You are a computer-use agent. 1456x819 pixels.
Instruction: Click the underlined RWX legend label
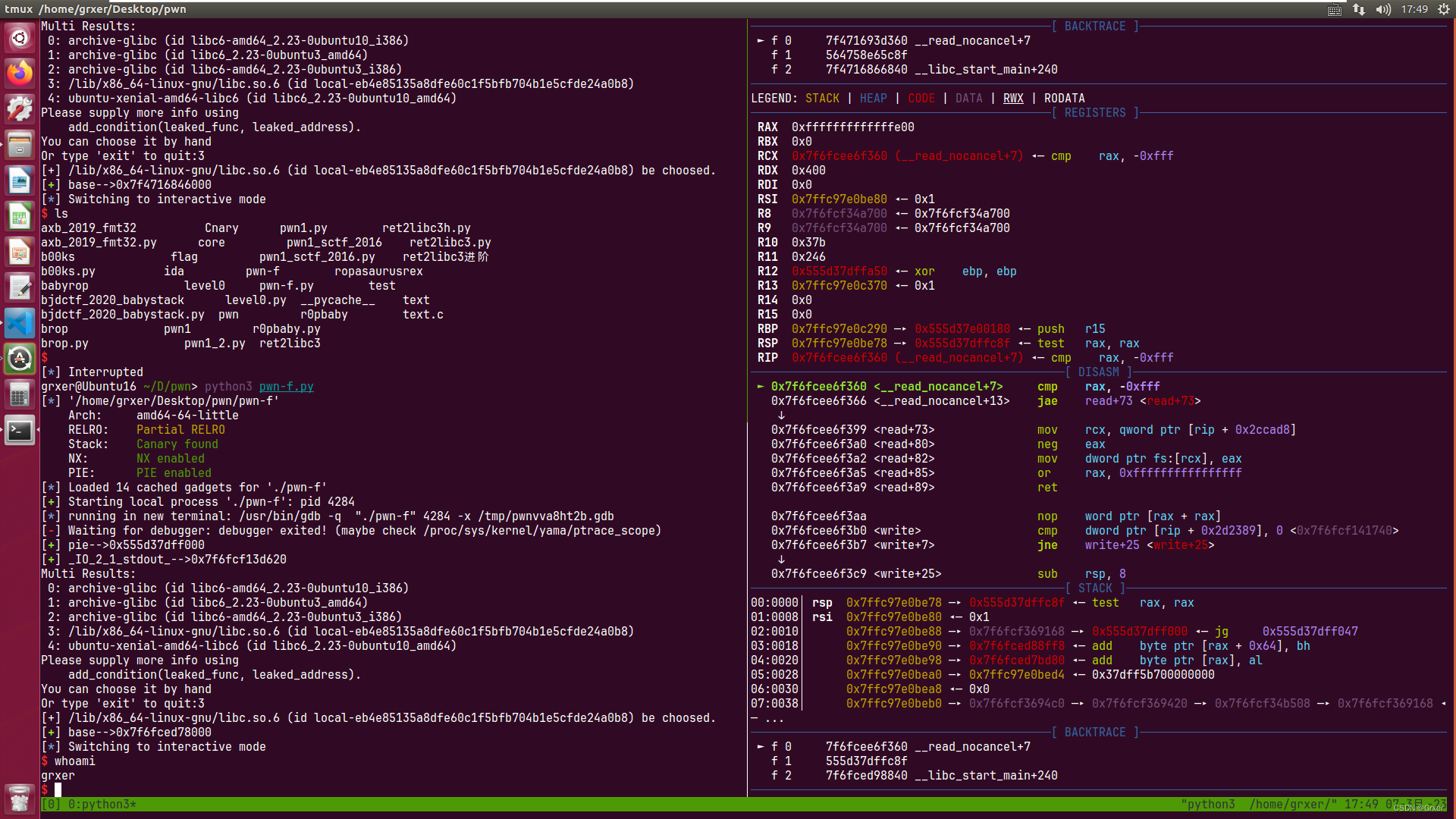point(1013,98)
